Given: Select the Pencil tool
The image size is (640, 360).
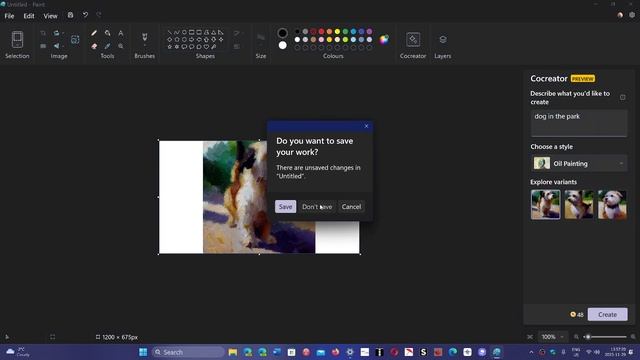Looking at the screenshot, I should [94, 33].
